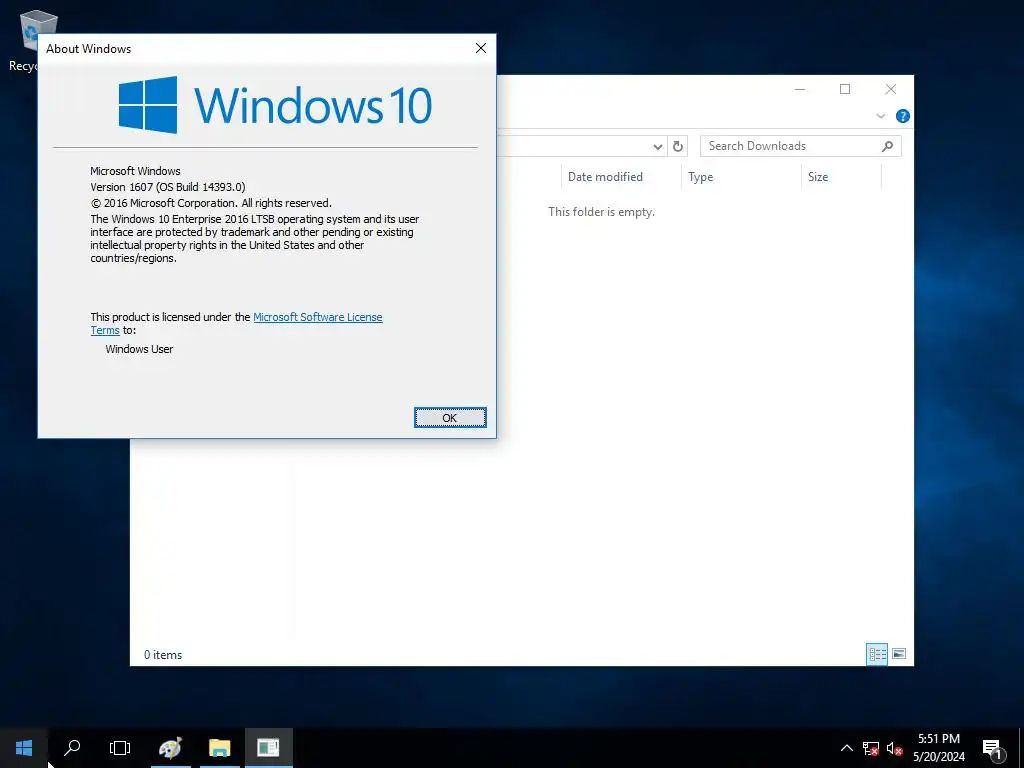1024x768 pixels.
Task: Click Version 1607 build text
Action: [x=168, y=187]
